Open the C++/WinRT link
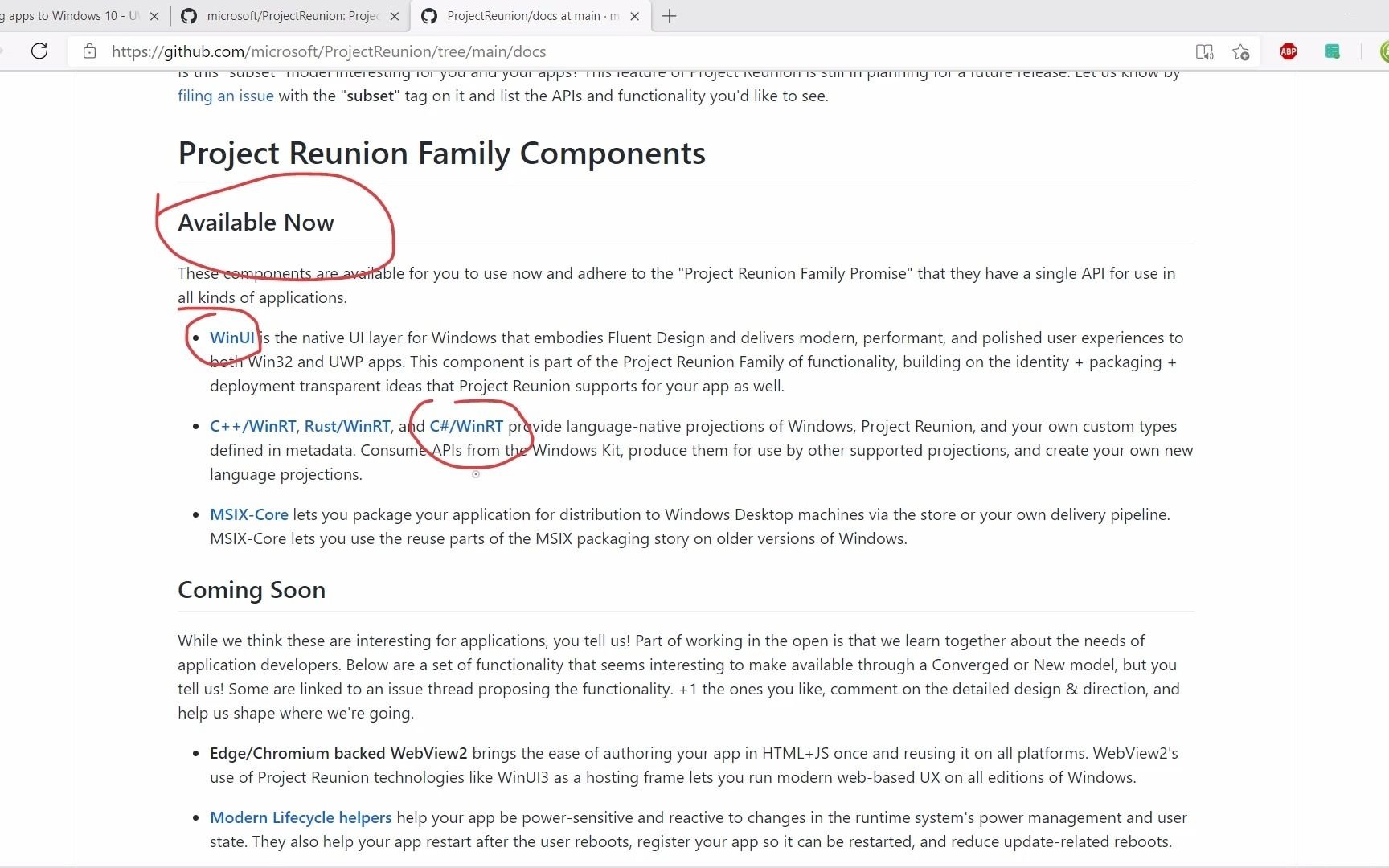1389x868 pixels. [x=252, y=427]
